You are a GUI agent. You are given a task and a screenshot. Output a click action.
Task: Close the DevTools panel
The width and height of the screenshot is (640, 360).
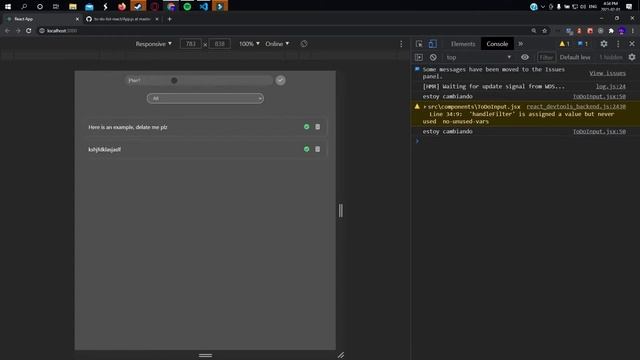632,44
